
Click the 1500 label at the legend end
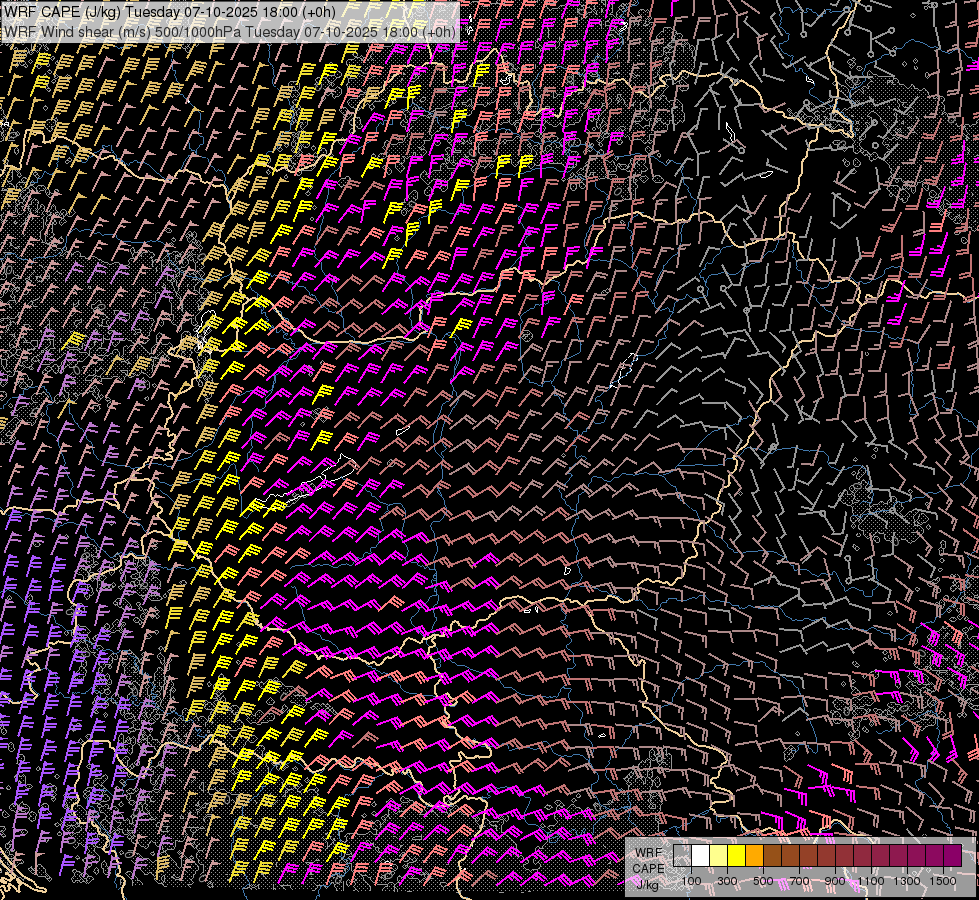pyautogui.click(x=943, y=881)
